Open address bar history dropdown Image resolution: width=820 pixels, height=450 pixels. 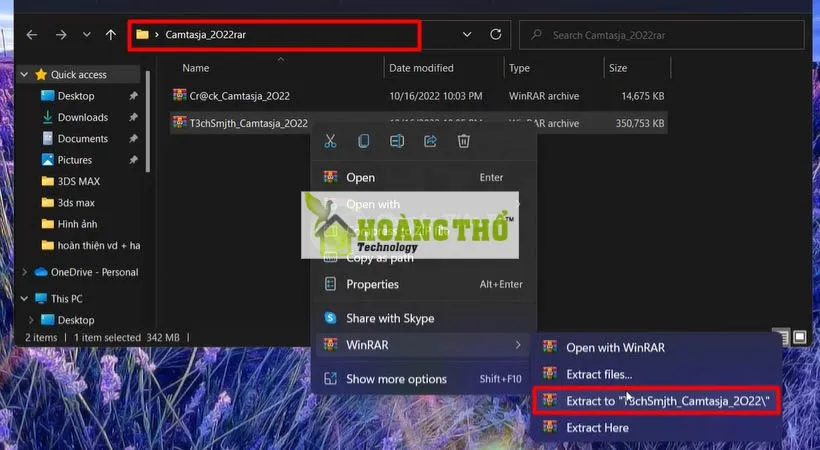467,35
